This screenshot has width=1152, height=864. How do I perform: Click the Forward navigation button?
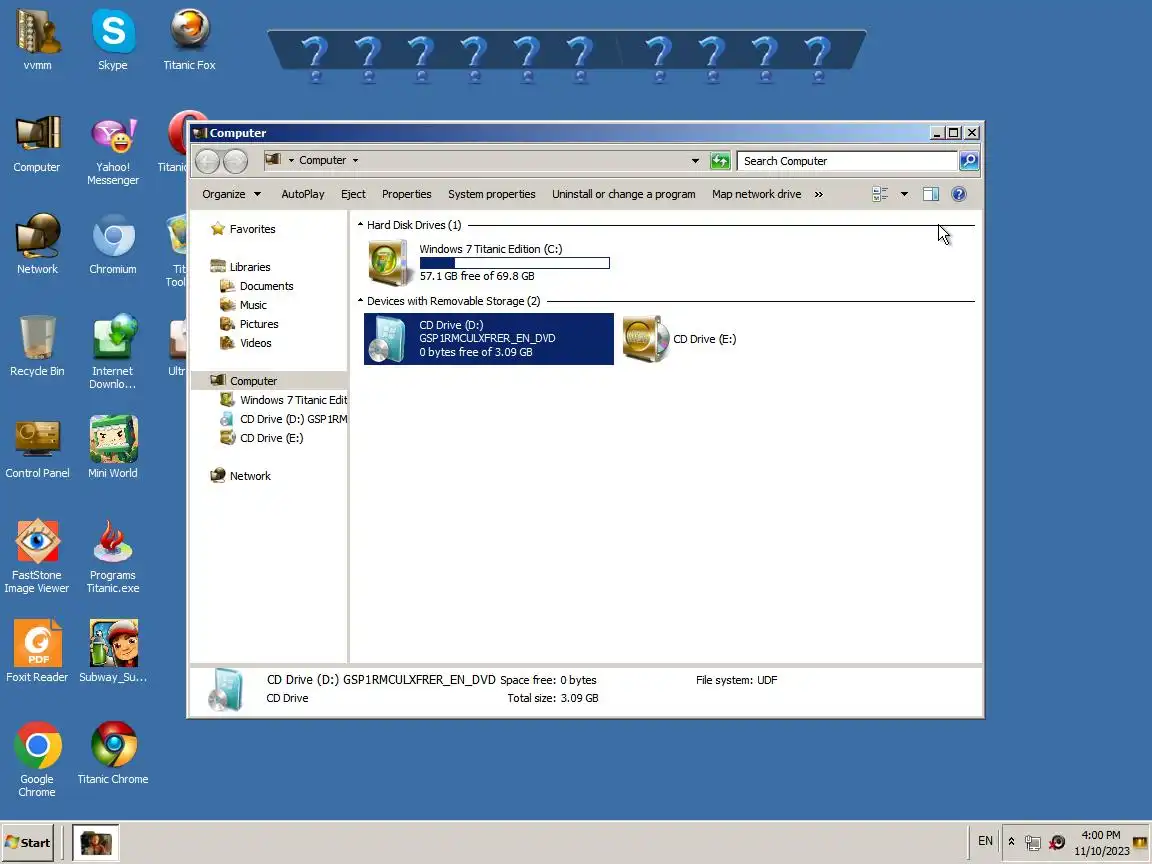coord(235,161)
